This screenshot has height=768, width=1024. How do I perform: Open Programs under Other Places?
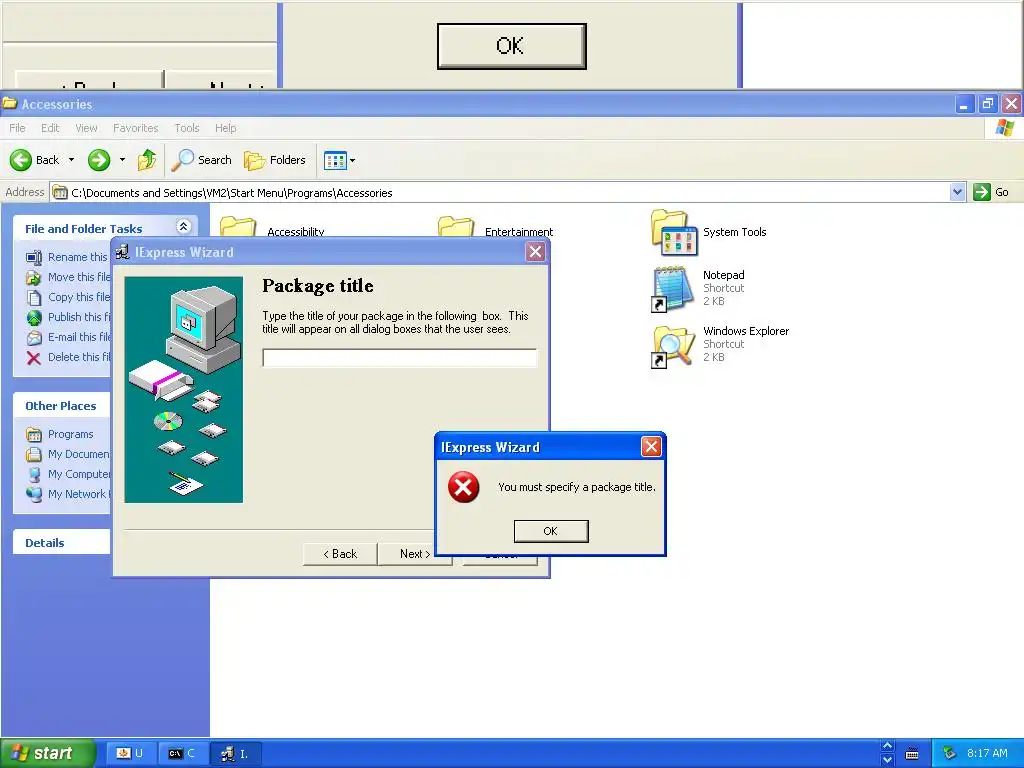click(71, 434)
